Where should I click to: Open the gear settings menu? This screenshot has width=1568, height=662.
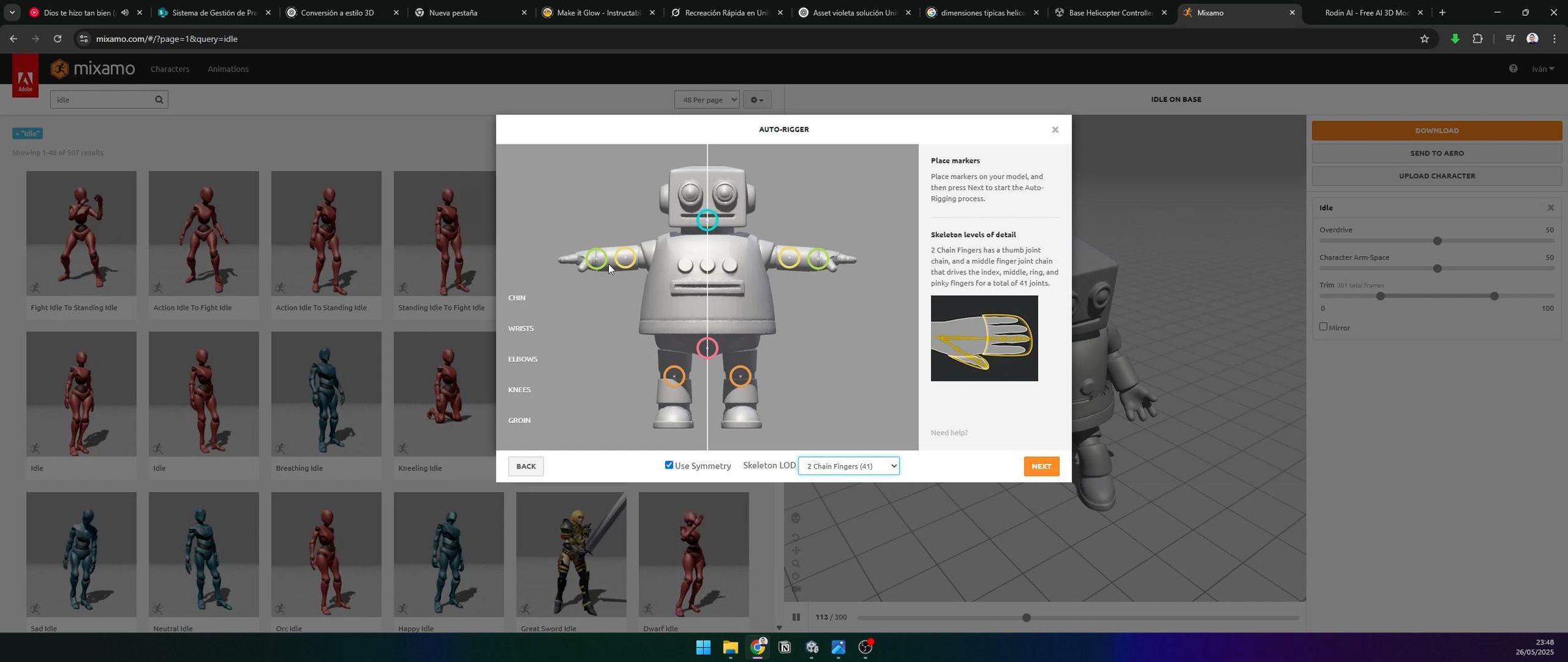click(x=757, y=99)
